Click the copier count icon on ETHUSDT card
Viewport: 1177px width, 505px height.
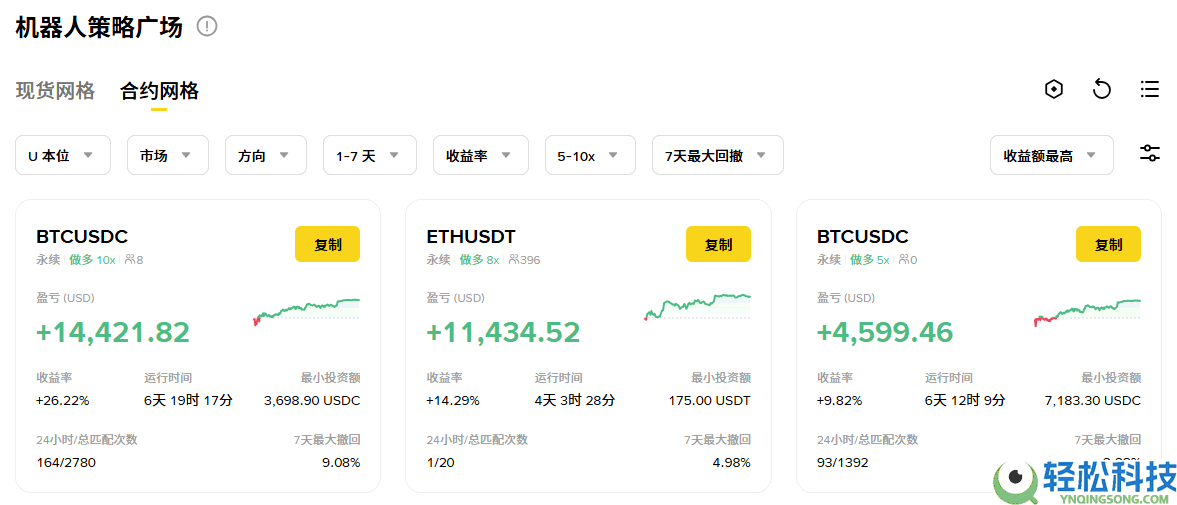[513, 260]
